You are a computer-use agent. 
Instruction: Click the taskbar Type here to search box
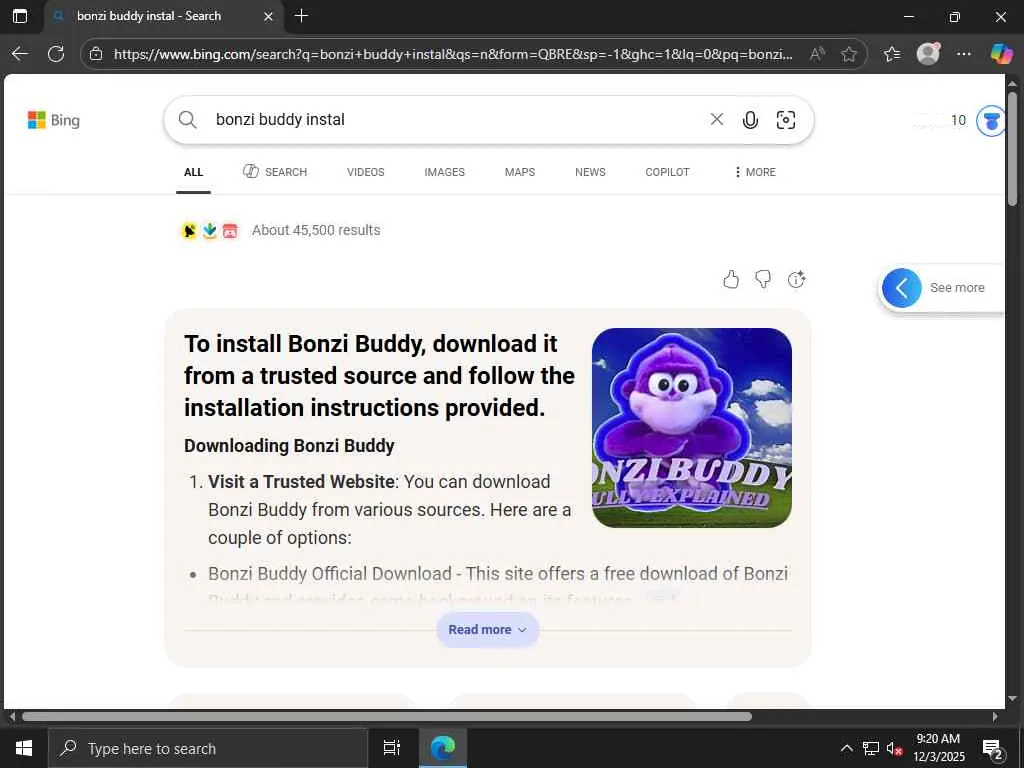pos(208,748)
